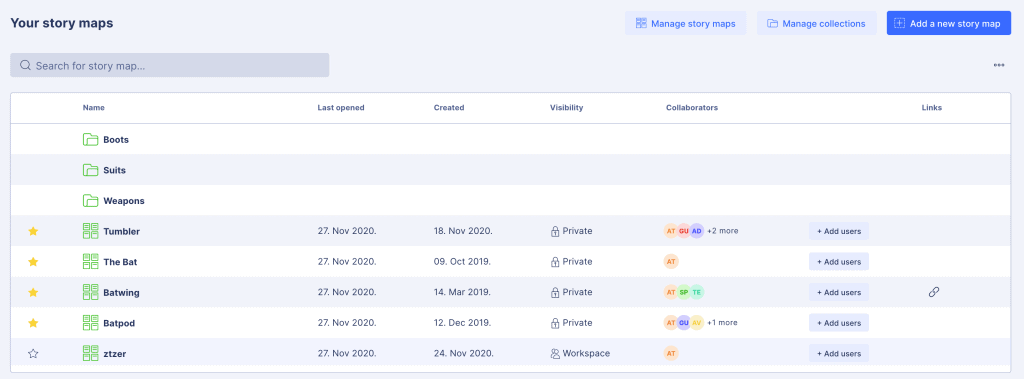
Task: Expand '+1 more' collaborators on Batpod
Action: coord(722,323)
